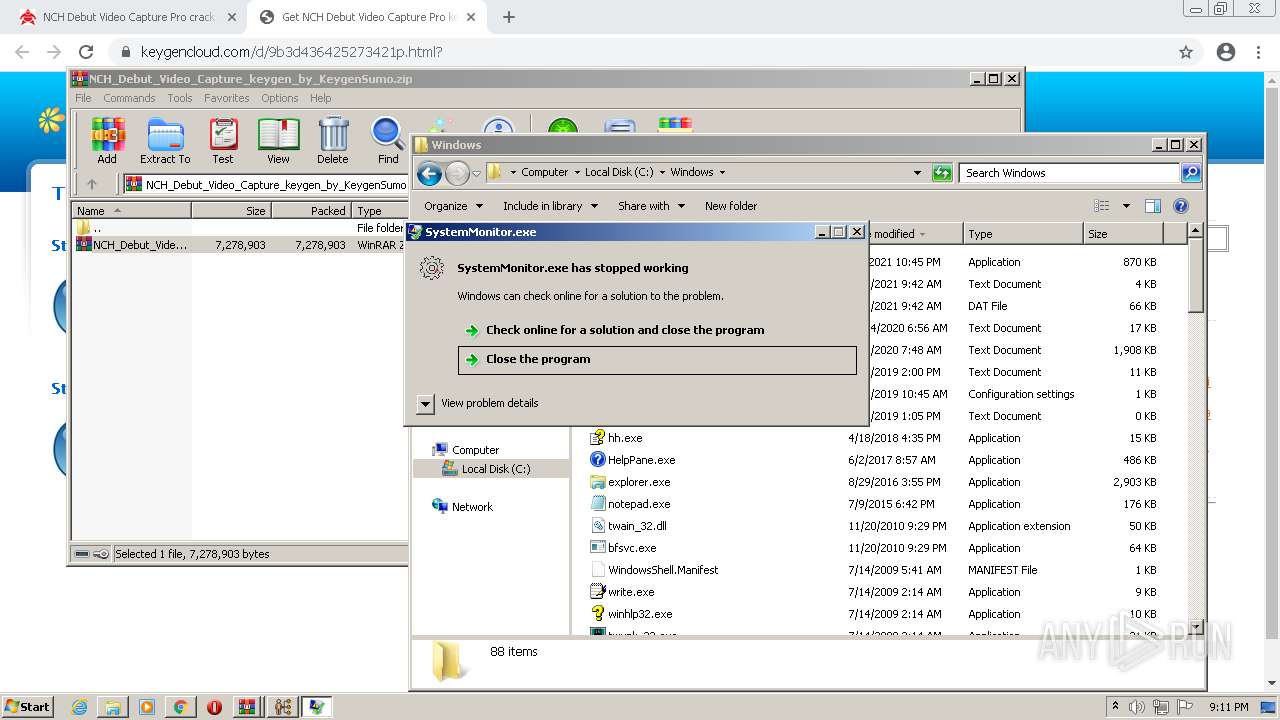Open Share with dropdown
The height and width of the screenshot is (720, 1280).
click(x=651, y=206)
